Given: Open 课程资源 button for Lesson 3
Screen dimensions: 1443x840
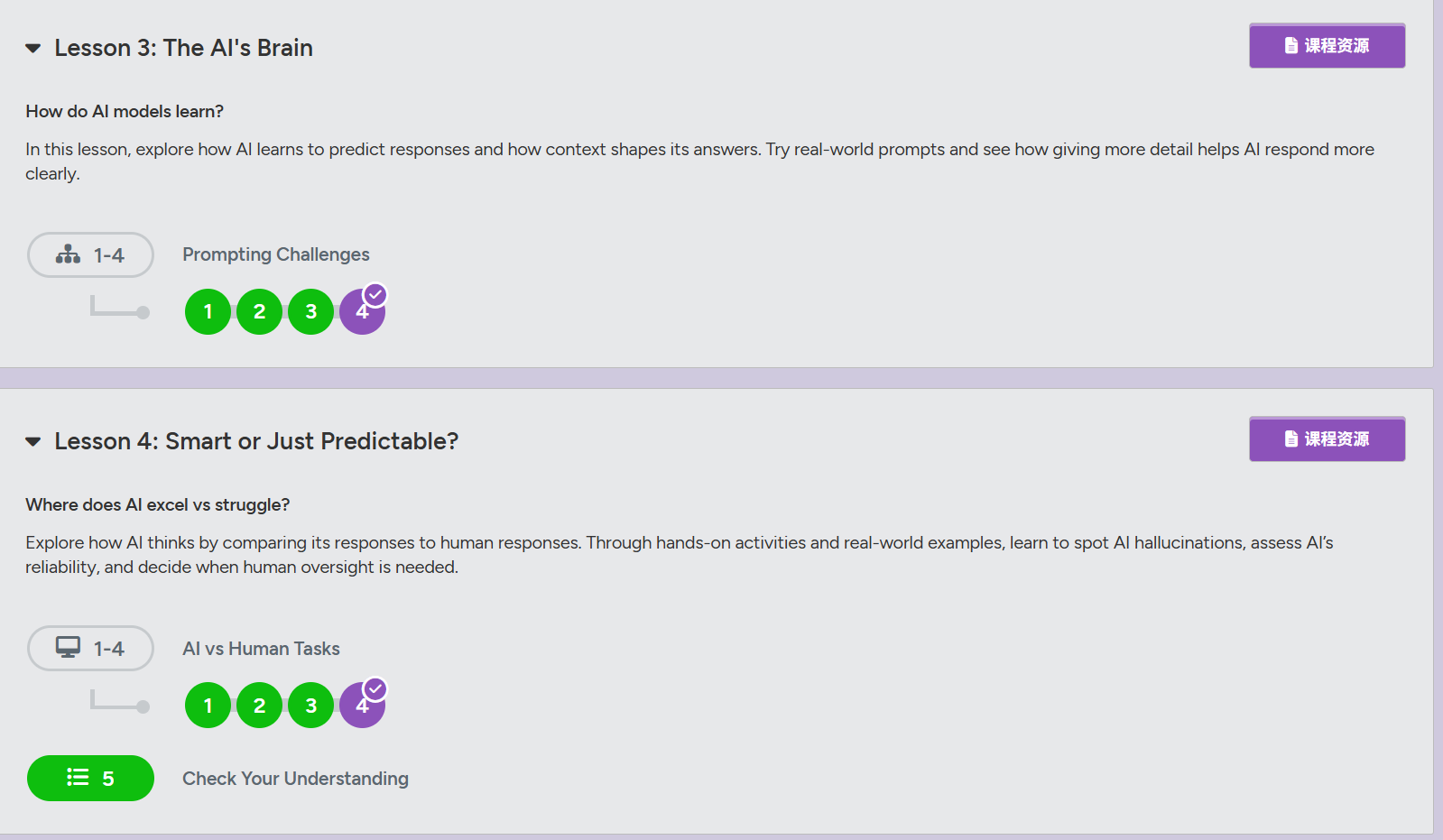Looking at the screenshot, I should [x=1327, y=46].
